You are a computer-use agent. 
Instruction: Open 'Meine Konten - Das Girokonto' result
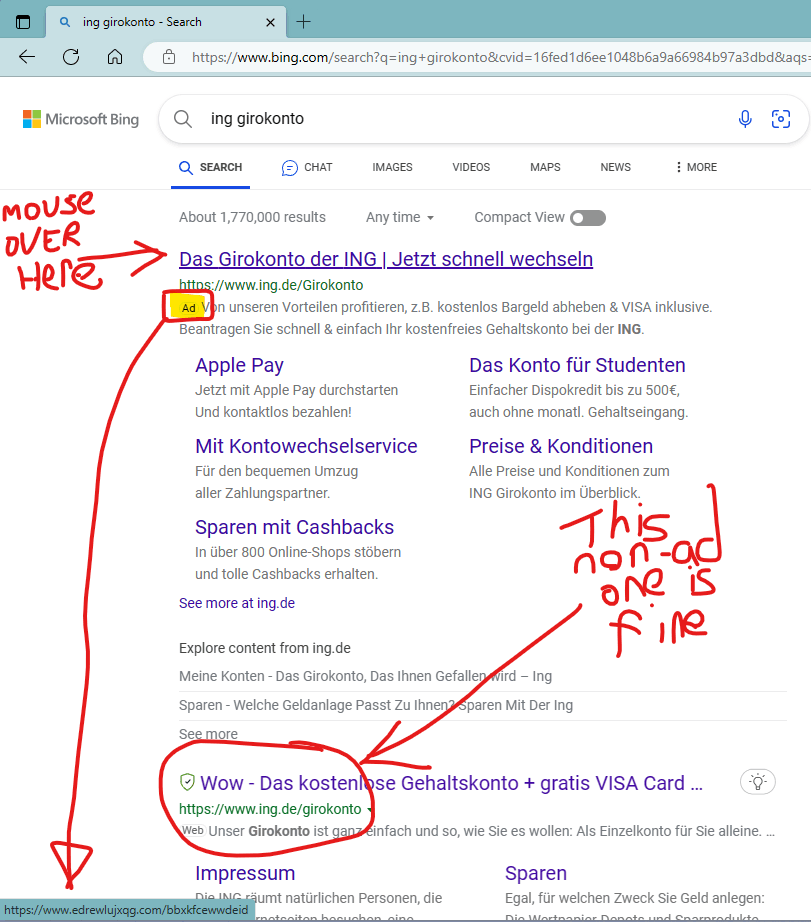coord(365,676)
